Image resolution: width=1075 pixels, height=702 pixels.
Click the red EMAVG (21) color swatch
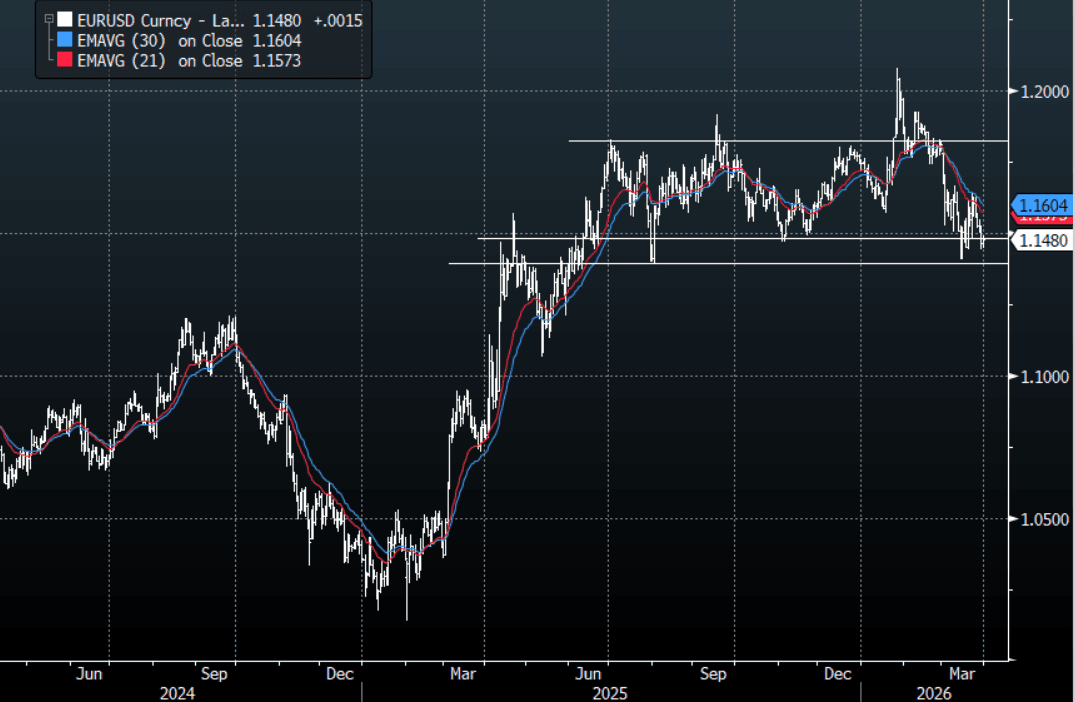tap(65, 61)
